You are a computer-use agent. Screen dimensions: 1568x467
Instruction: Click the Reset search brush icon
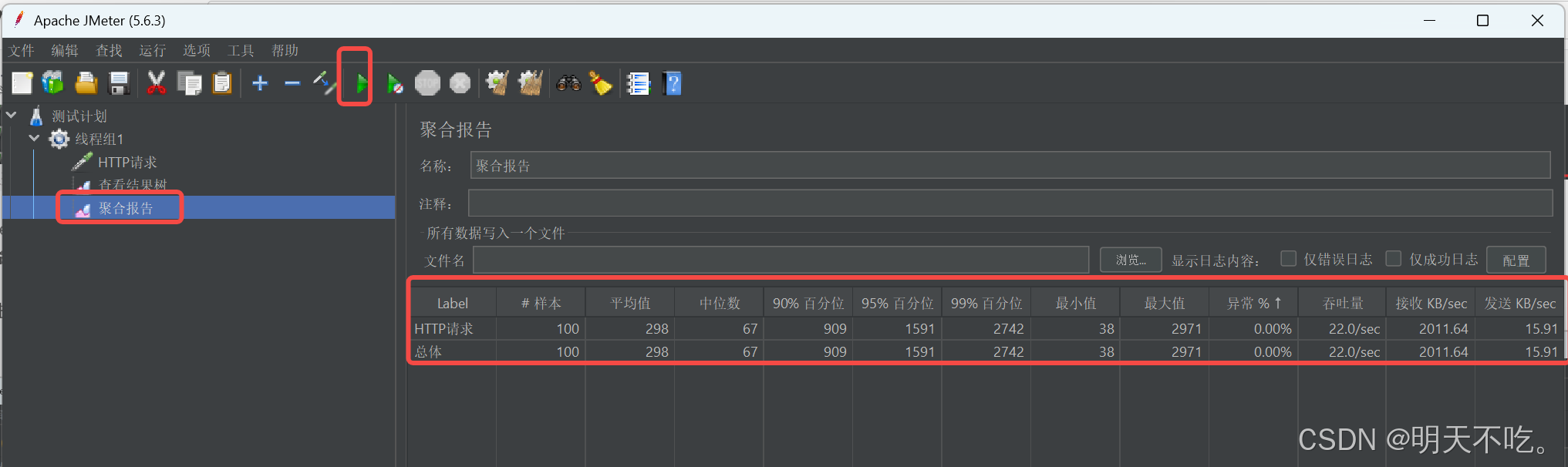[601, 83]
